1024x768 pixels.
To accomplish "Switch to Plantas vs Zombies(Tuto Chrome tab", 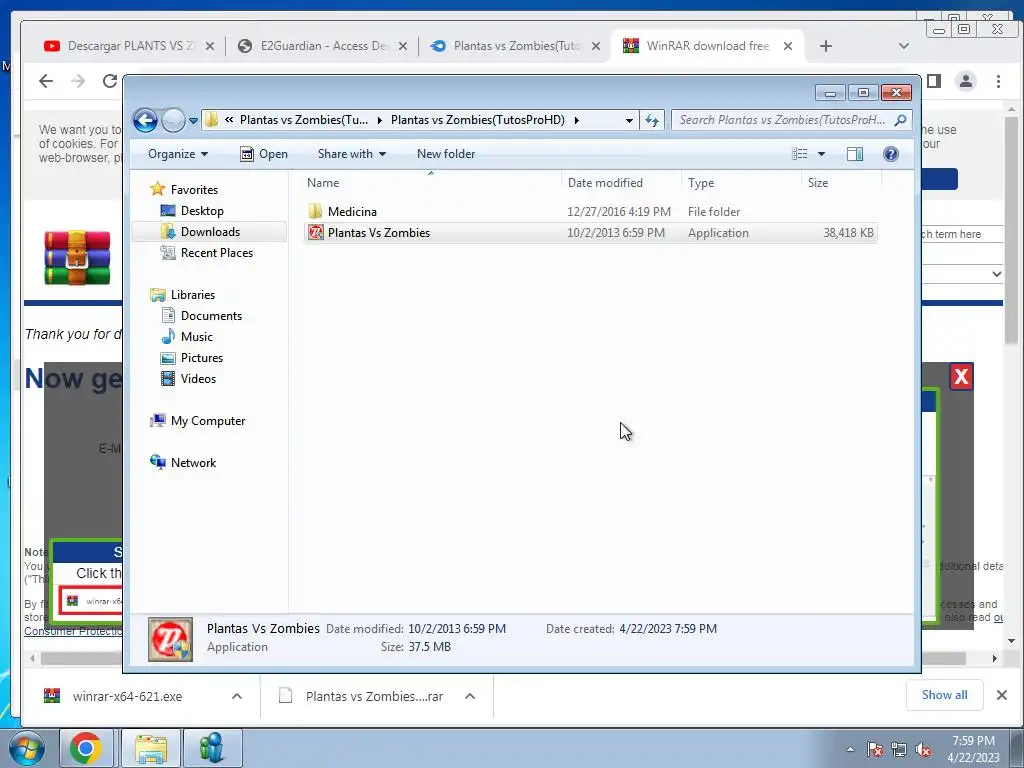I will 515,46.
